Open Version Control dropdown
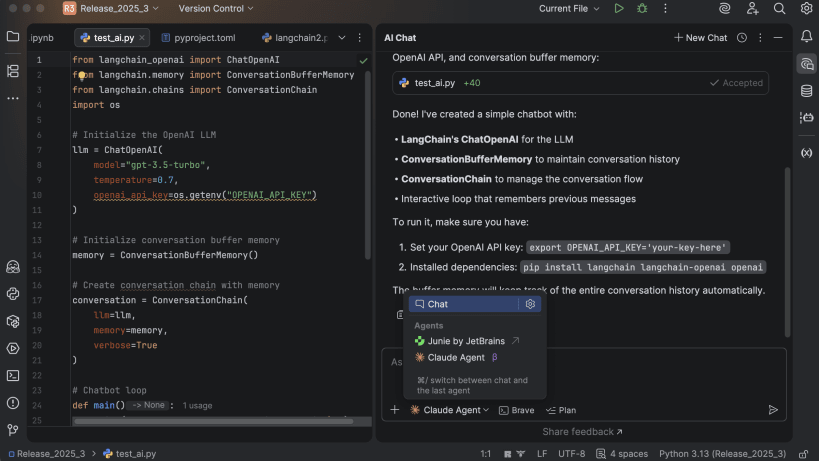This screenshot has height=461, width=819. pyautogui.click(x=216, y=8)
